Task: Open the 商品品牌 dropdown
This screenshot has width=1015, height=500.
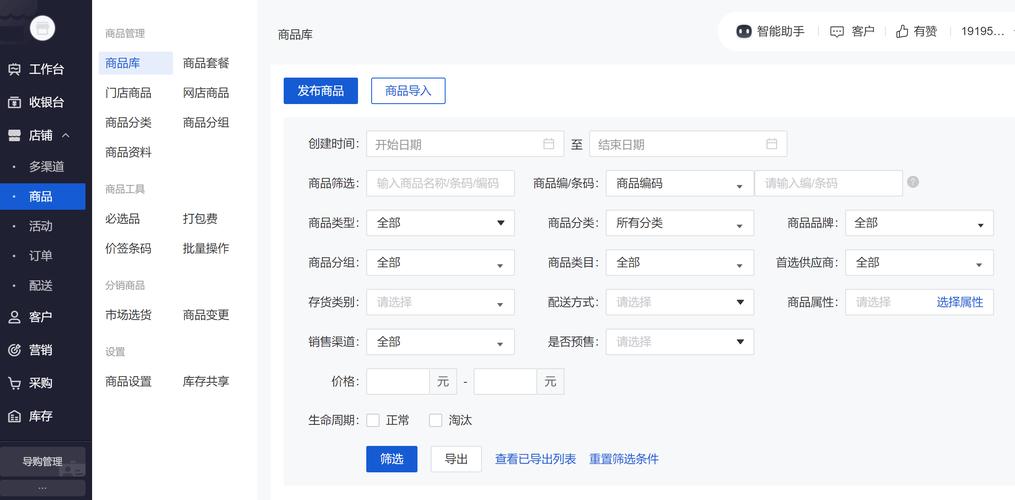Action: pyautogui.click(x=919, y=223)
